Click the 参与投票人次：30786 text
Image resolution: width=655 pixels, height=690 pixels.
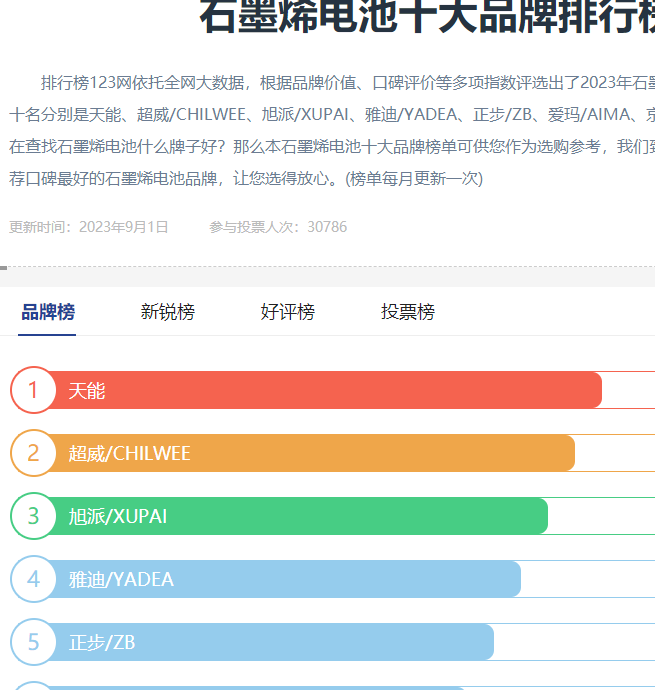(278, 227)
